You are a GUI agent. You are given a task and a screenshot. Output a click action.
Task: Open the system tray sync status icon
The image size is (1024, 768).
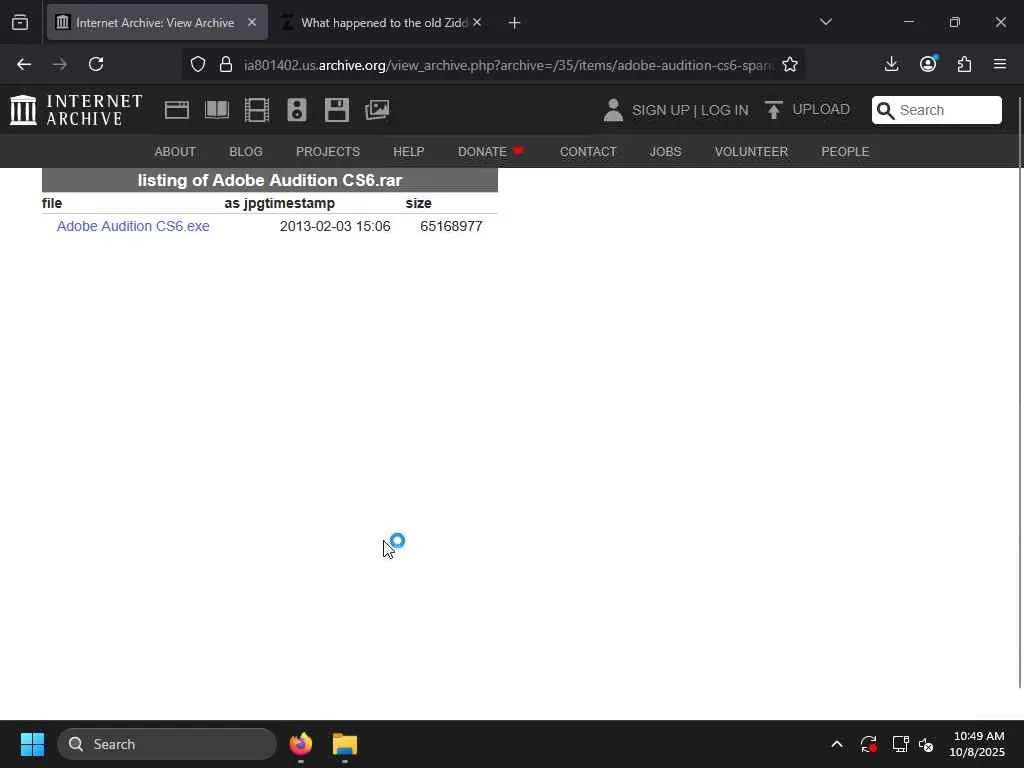click(869, 744)
